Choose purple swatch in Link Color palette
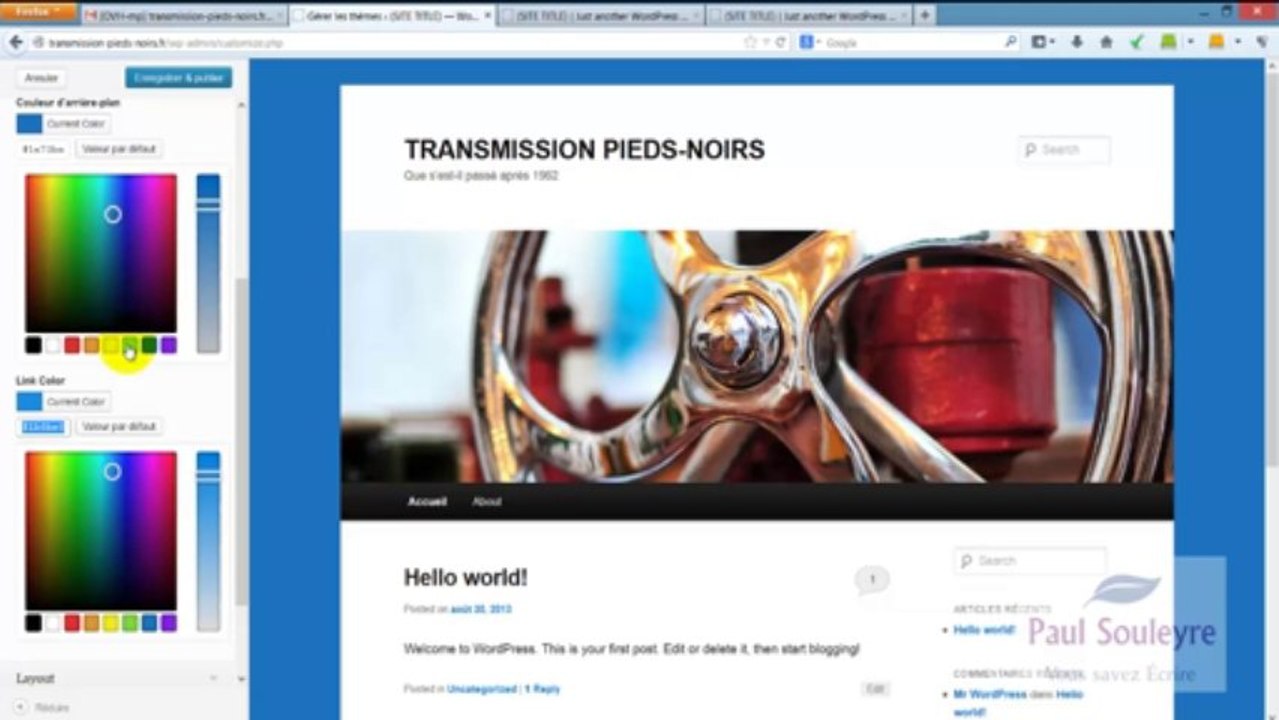 click(x=168, y=623)
